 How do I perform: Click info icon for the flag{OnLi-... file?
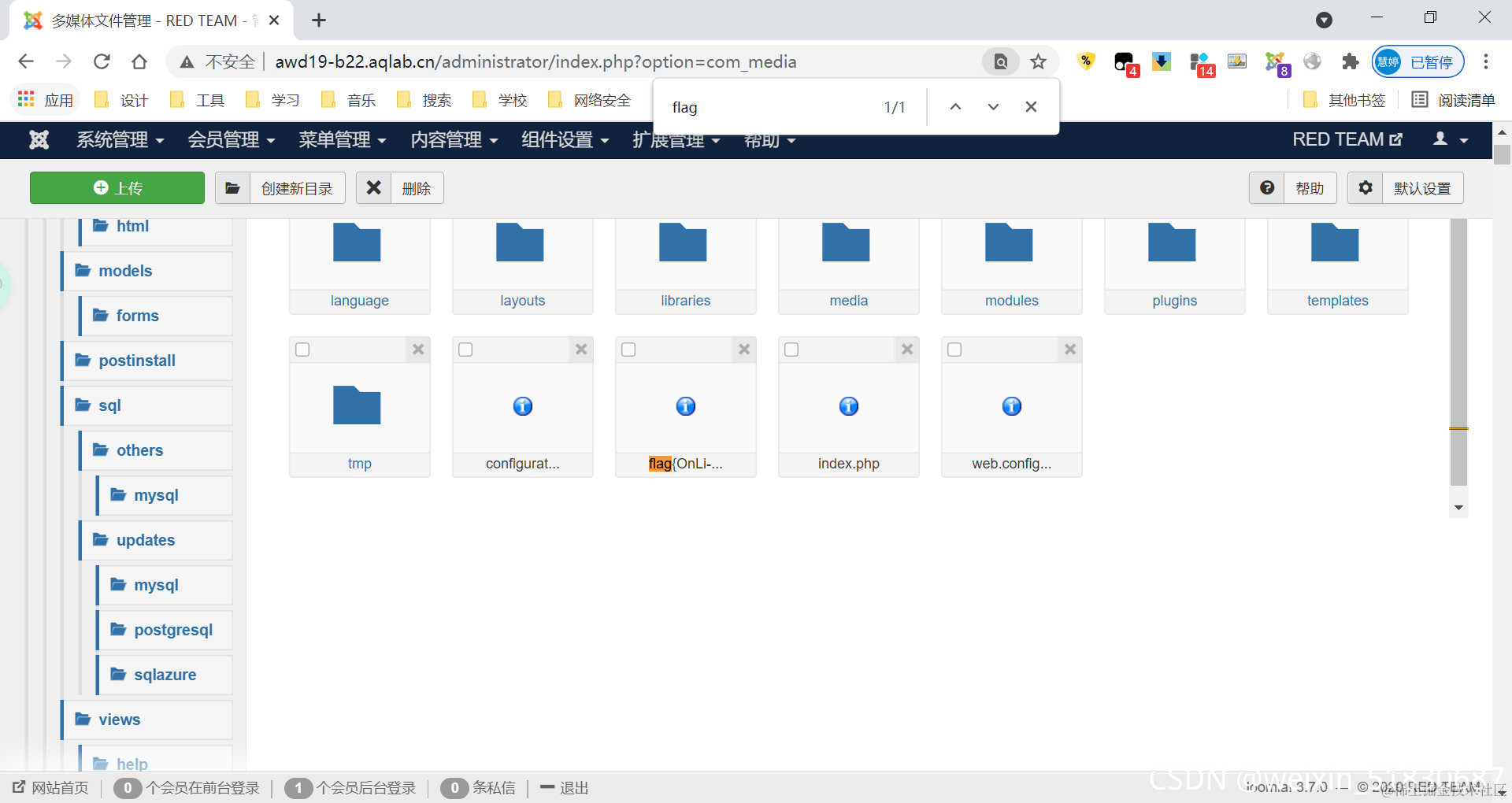pyautogui.click(x=686, y=406)
